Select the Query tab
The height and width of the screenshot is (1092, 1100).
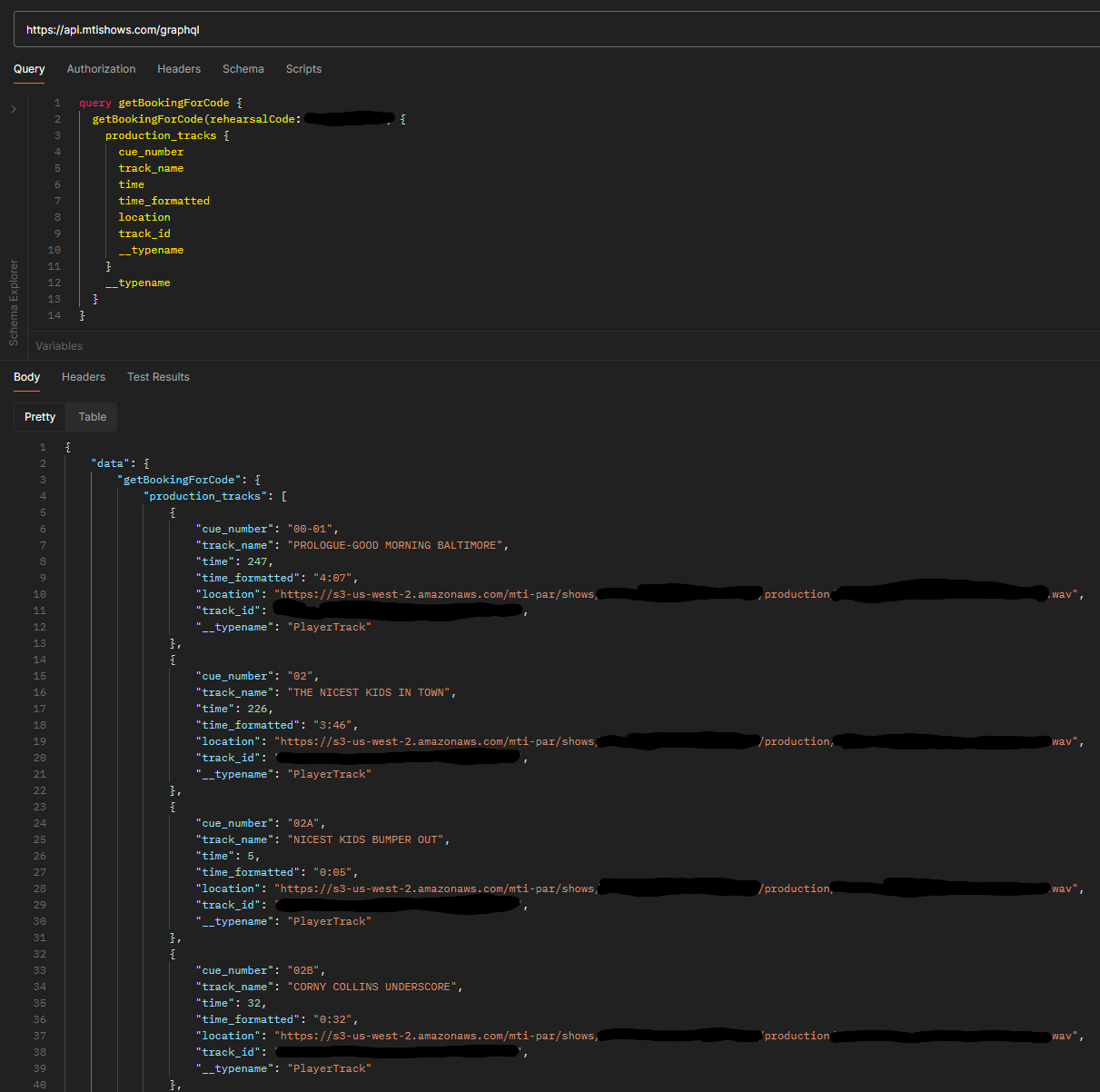click(29, 69)
